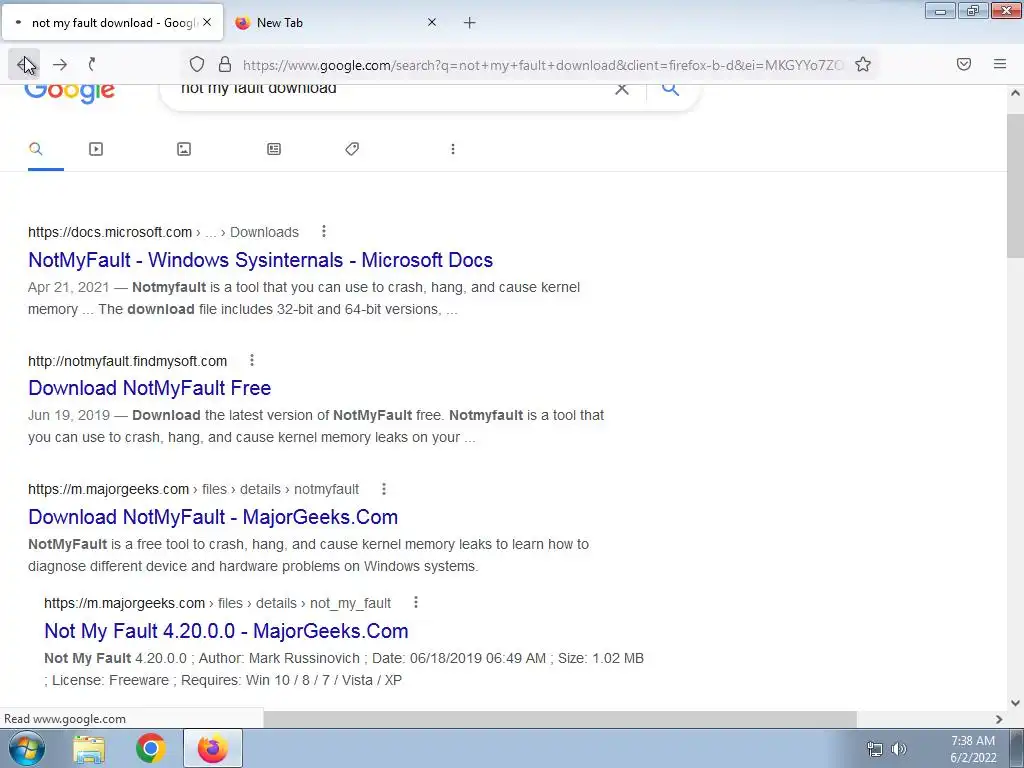Open options menu for findmysoft.com result
This screenshot has width=1024, height=768.
(252, 360)
